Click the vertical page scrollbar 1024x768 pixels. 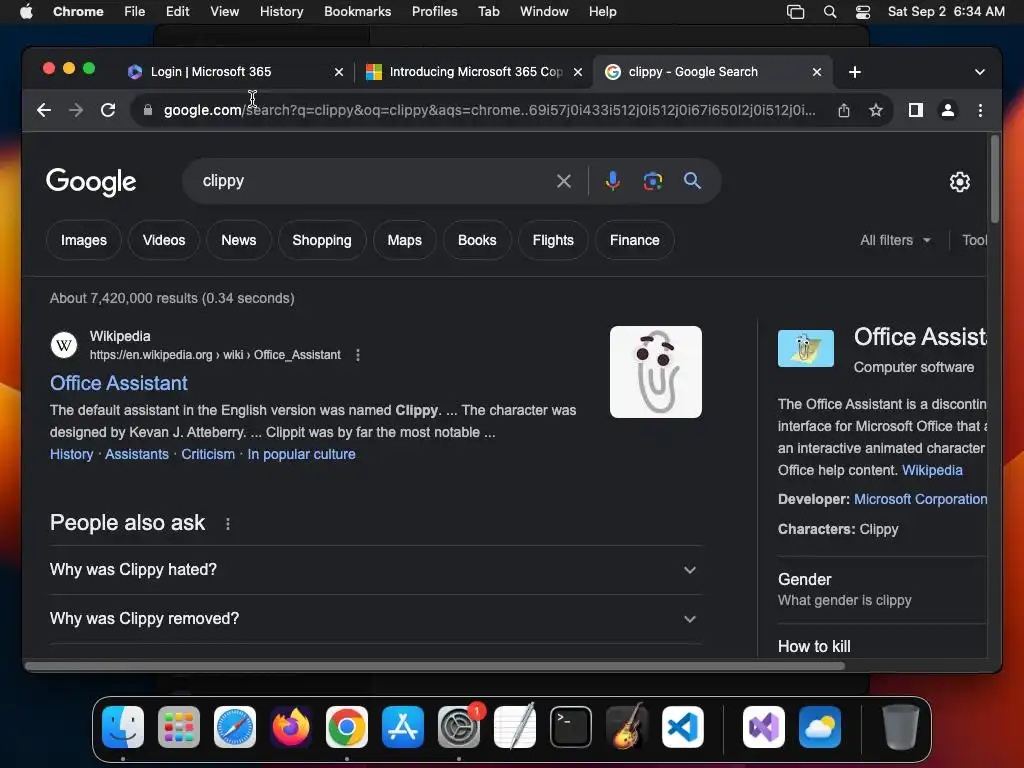[x=995, y=178]
